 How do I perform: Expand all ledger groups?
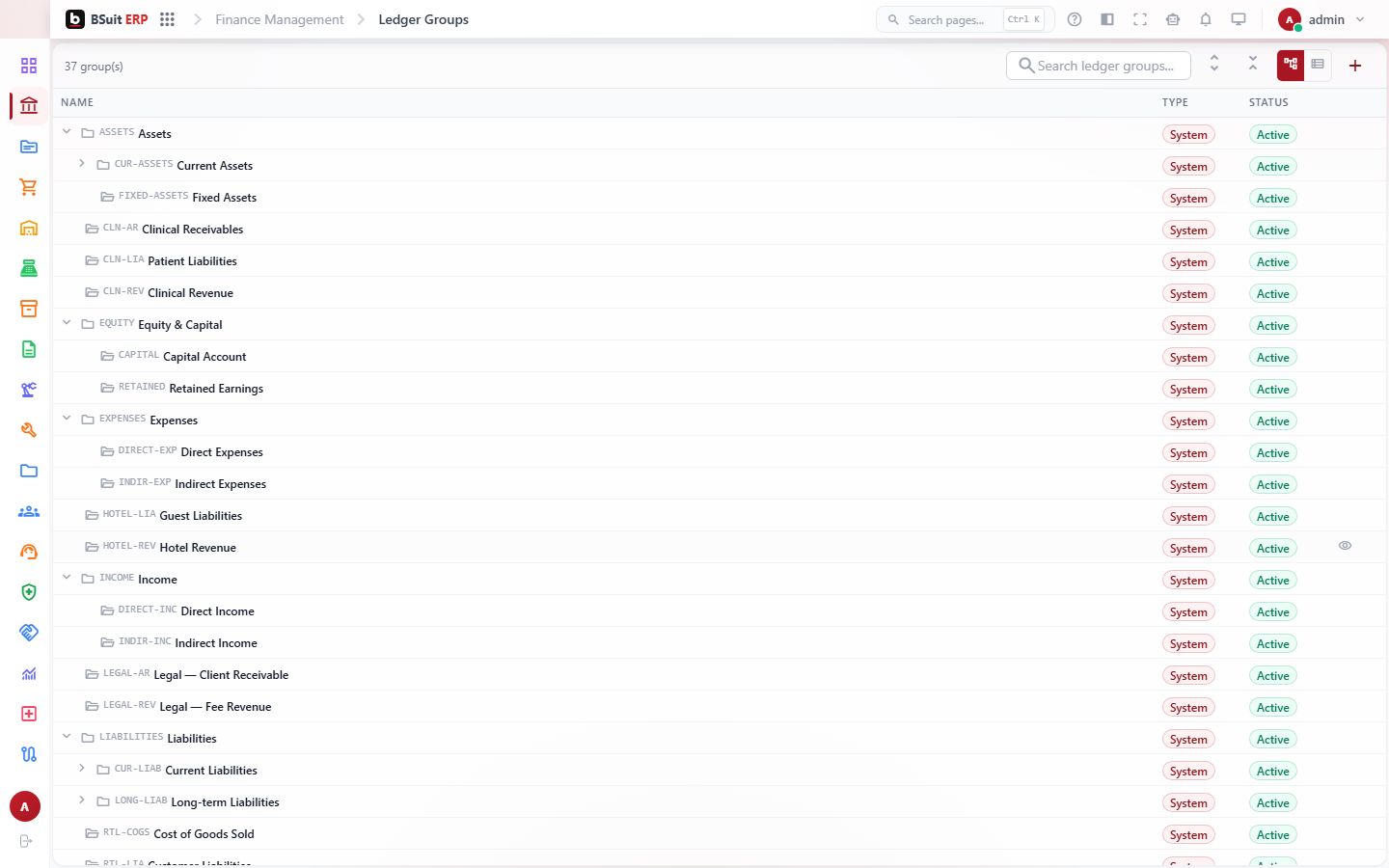(1214, 65)
